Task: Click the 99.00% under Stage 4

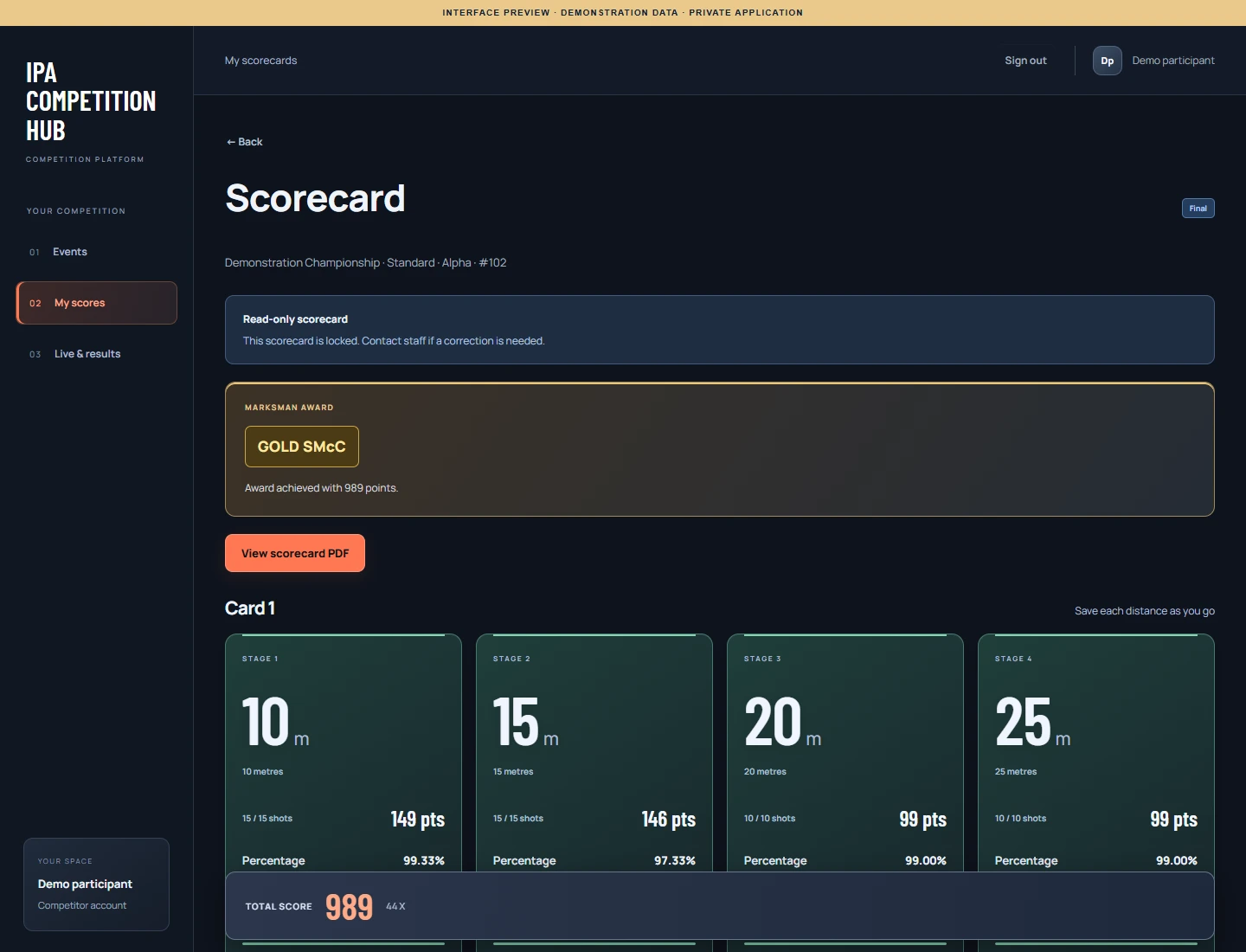Action: tap(1177, 860)
